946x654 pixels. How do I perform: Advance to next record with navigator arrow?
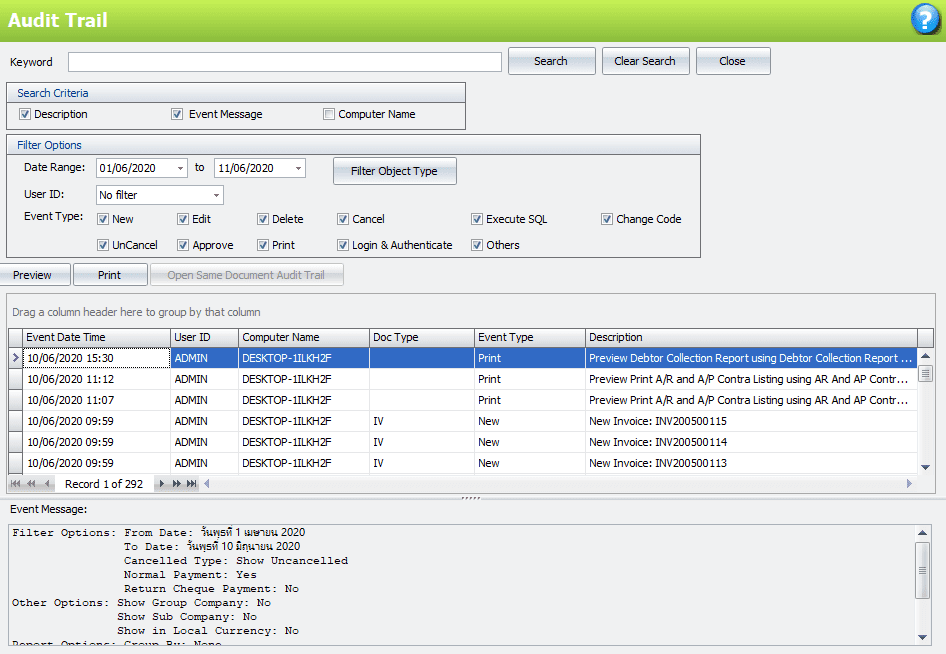point(161,483)
